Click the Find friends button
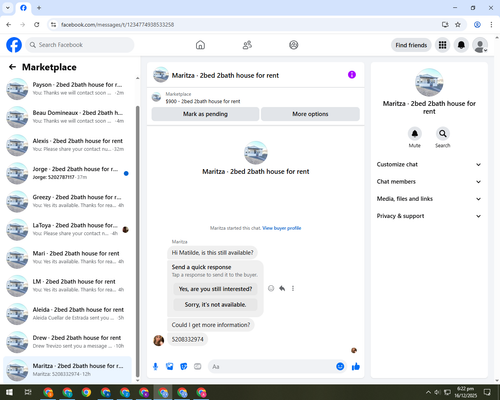The width and height of the screenshot is (500, 400). pos(411,45)
